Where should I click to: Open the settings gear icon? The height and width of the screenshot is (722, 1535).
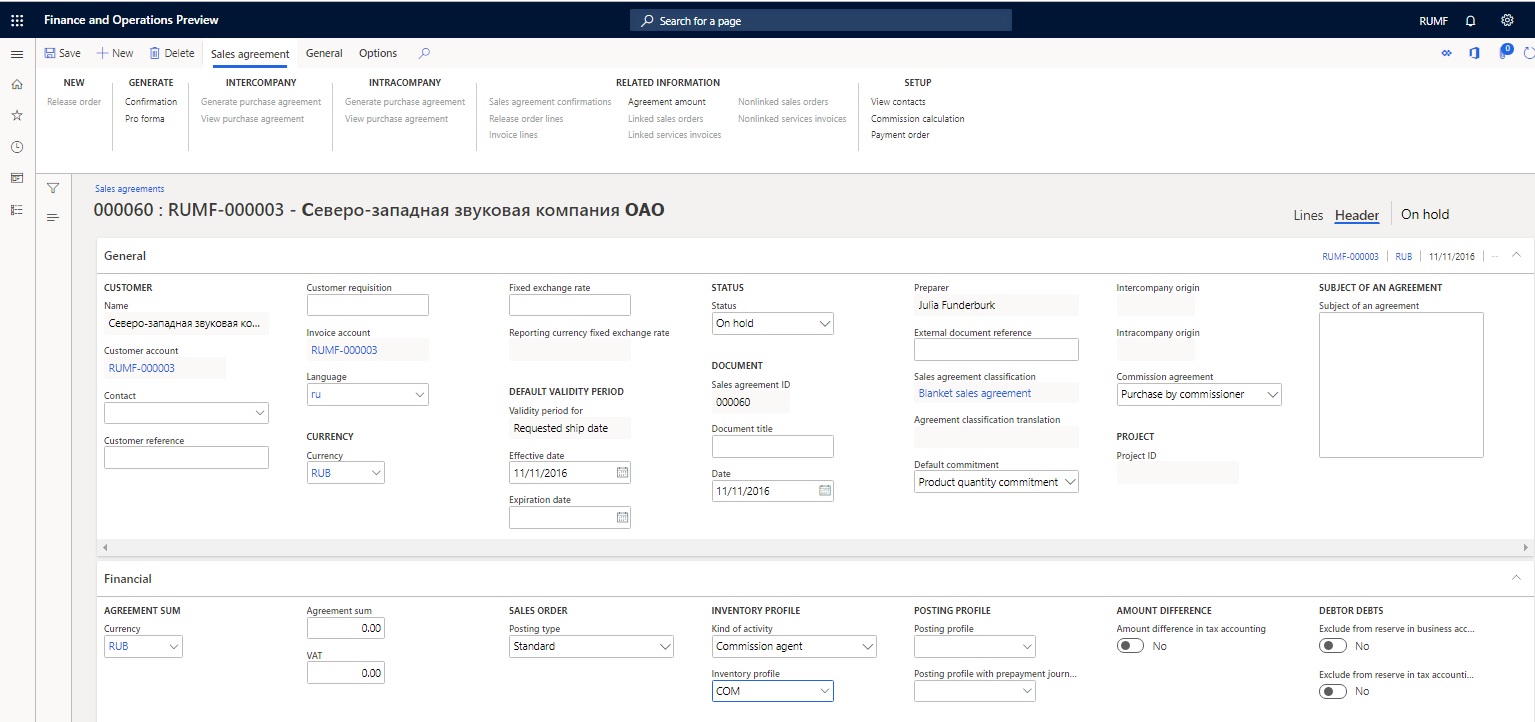coord(1508,20)
